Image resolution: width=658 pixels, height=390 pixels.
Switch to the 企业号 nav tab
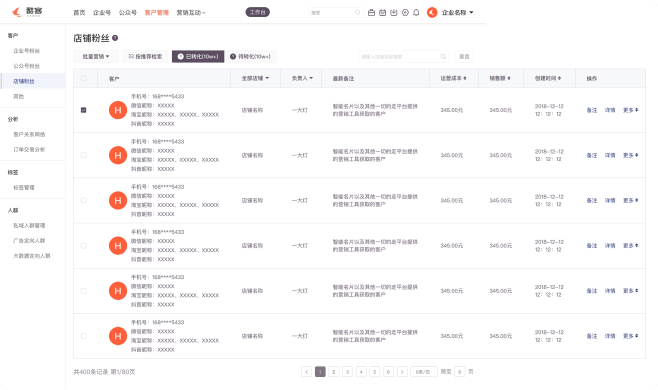coord(102,13)
